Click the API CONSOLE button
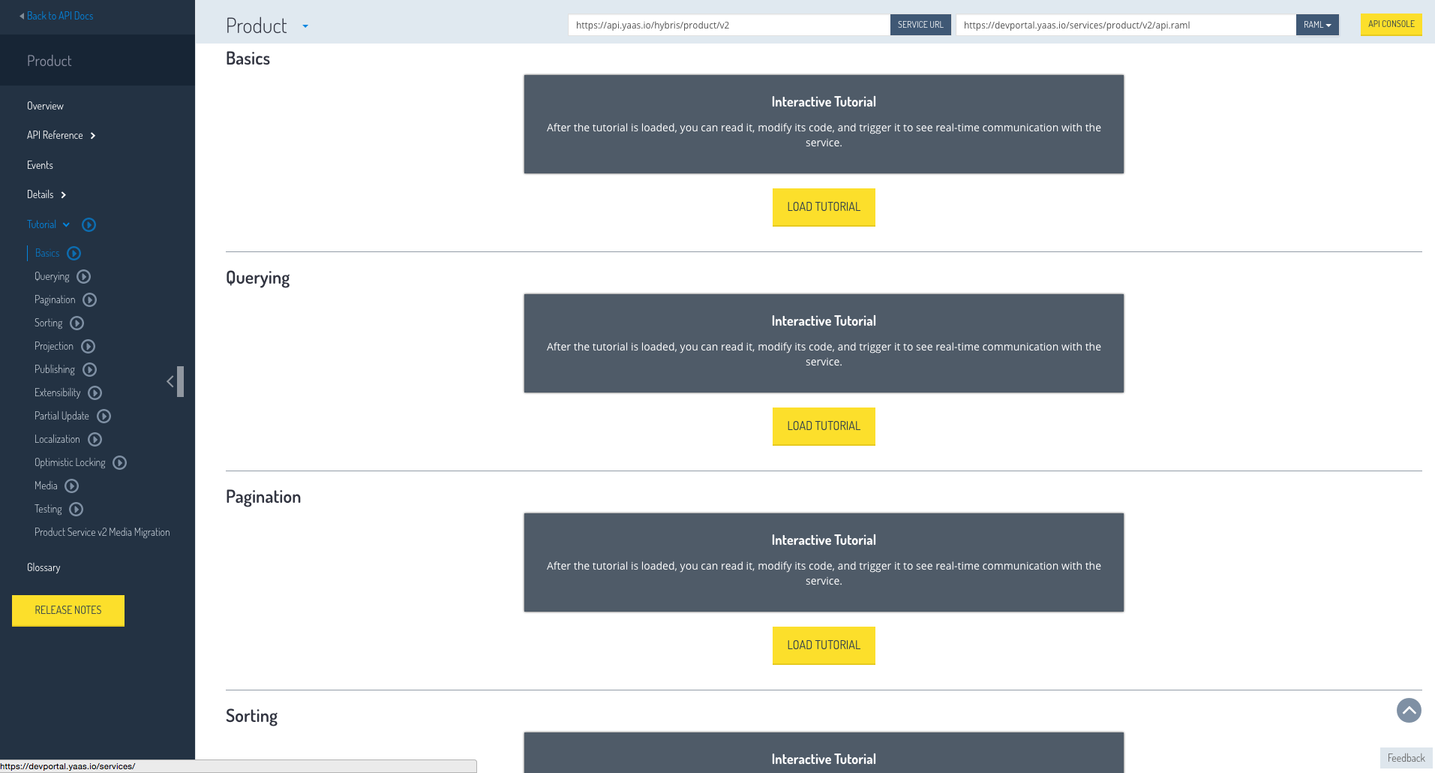 1391,24
